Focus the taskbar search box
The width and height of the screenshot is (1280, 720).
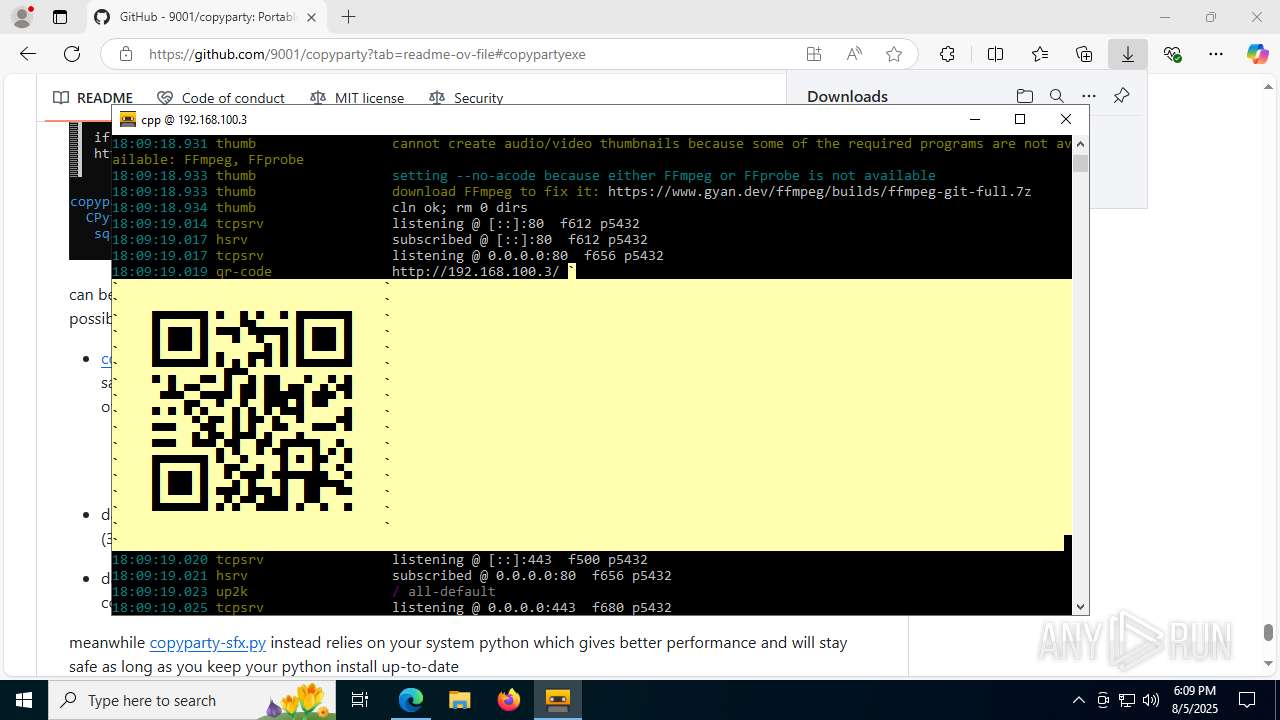pyautogui.click(x=194, y=700)
